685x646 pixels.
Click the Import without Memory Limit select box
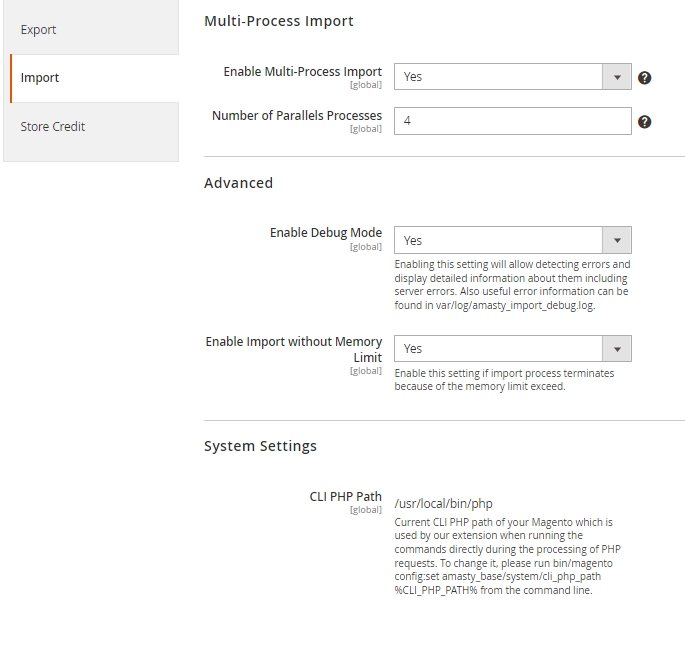click(x=512, y=349)
